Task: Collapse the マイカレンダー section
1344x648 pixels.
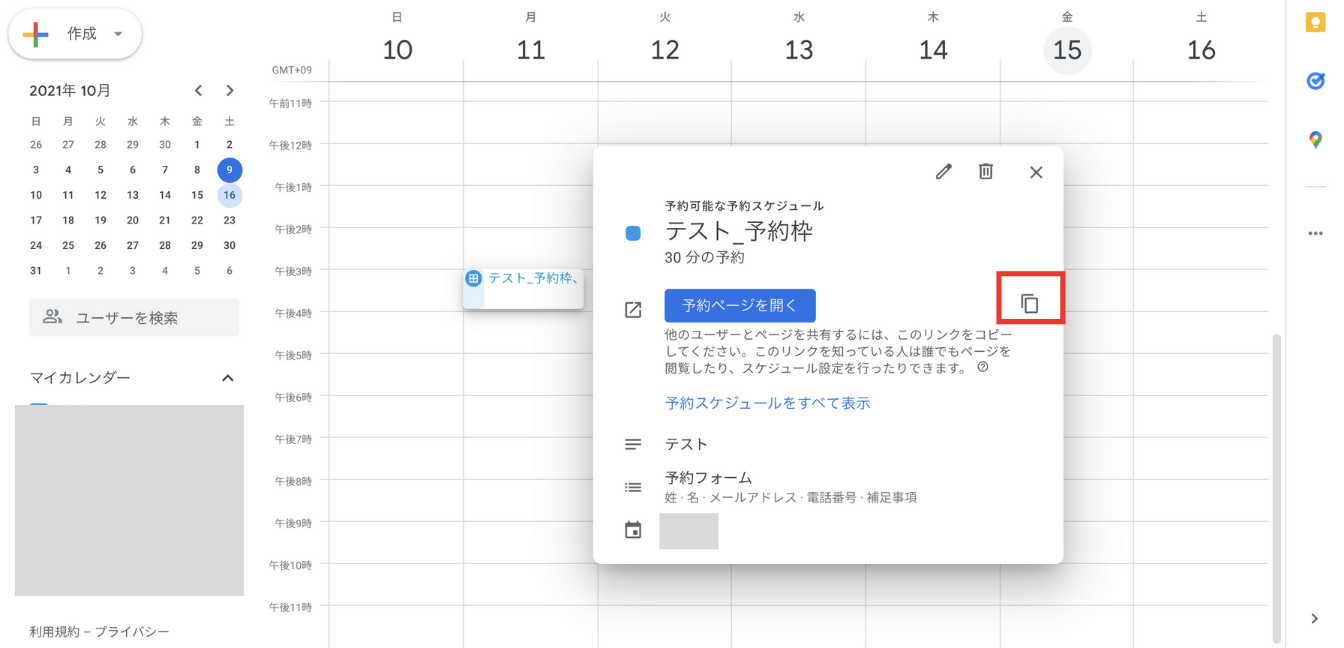Action: tap(227, 378)
